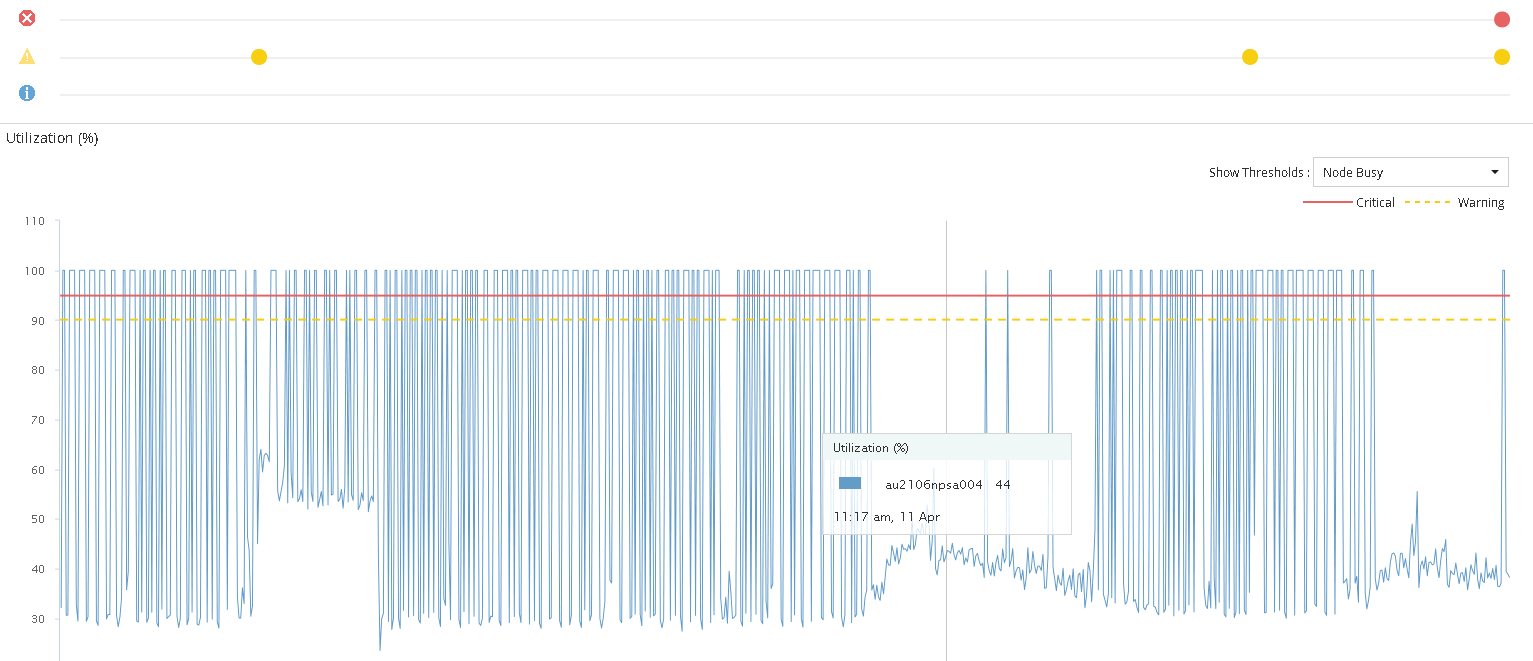This screenshot has height=661, width=1533.
Task: Click the Utilization (%) chart title
Action: coord(52,138)
